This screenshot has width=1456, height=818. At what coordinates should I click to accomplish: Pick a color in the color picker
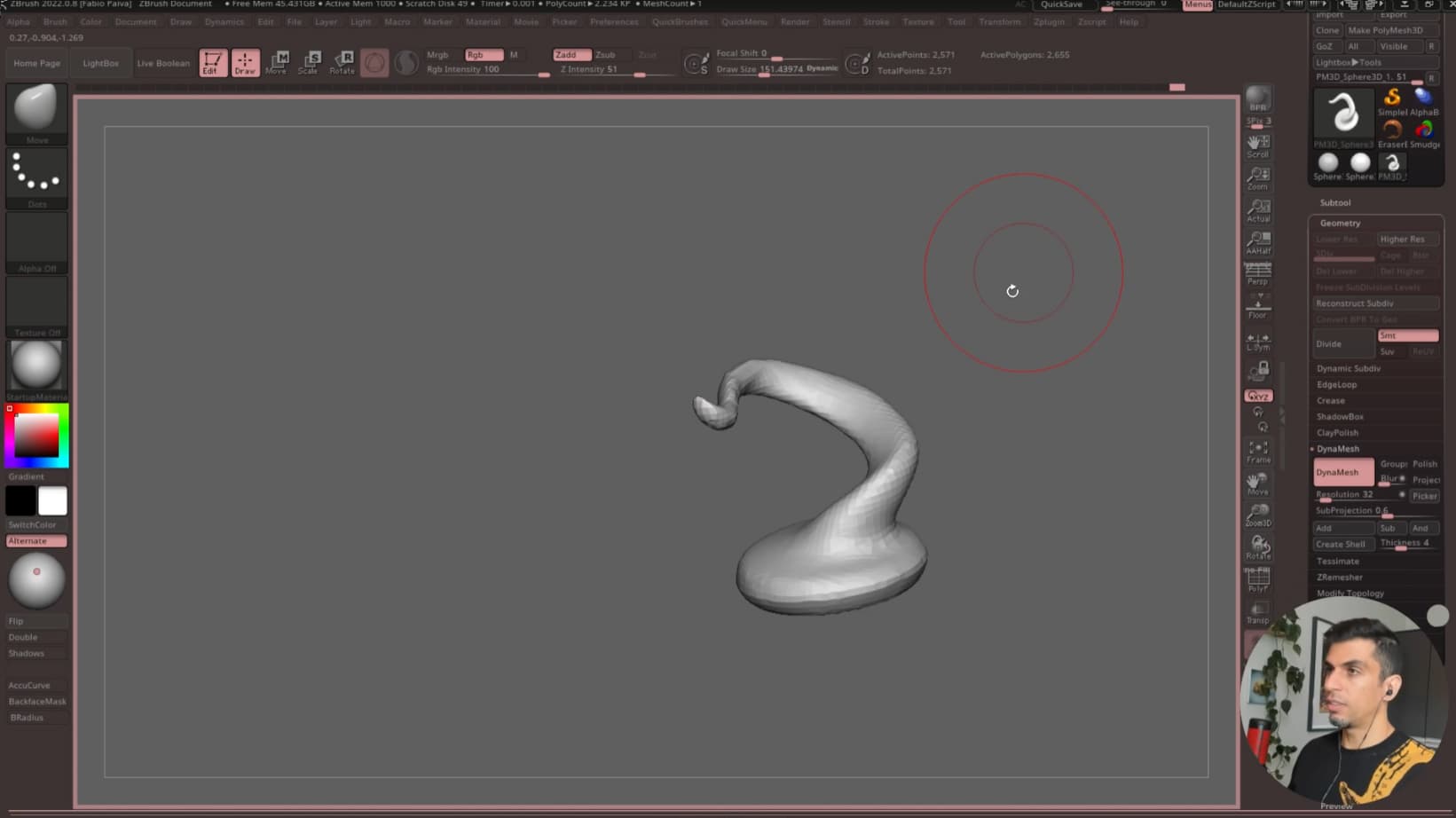point(36,436)
